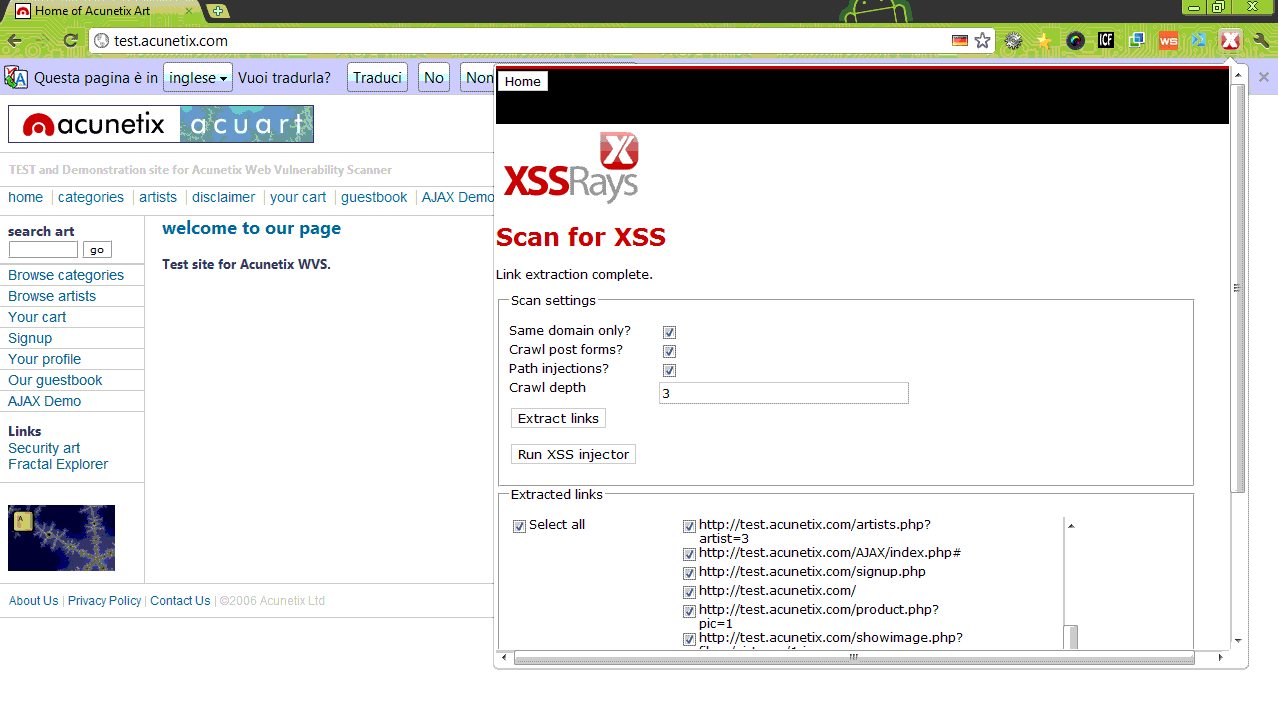1278x707 pixels.
Task: Click the blue arrow extension icon
Action: (1199, 41)
